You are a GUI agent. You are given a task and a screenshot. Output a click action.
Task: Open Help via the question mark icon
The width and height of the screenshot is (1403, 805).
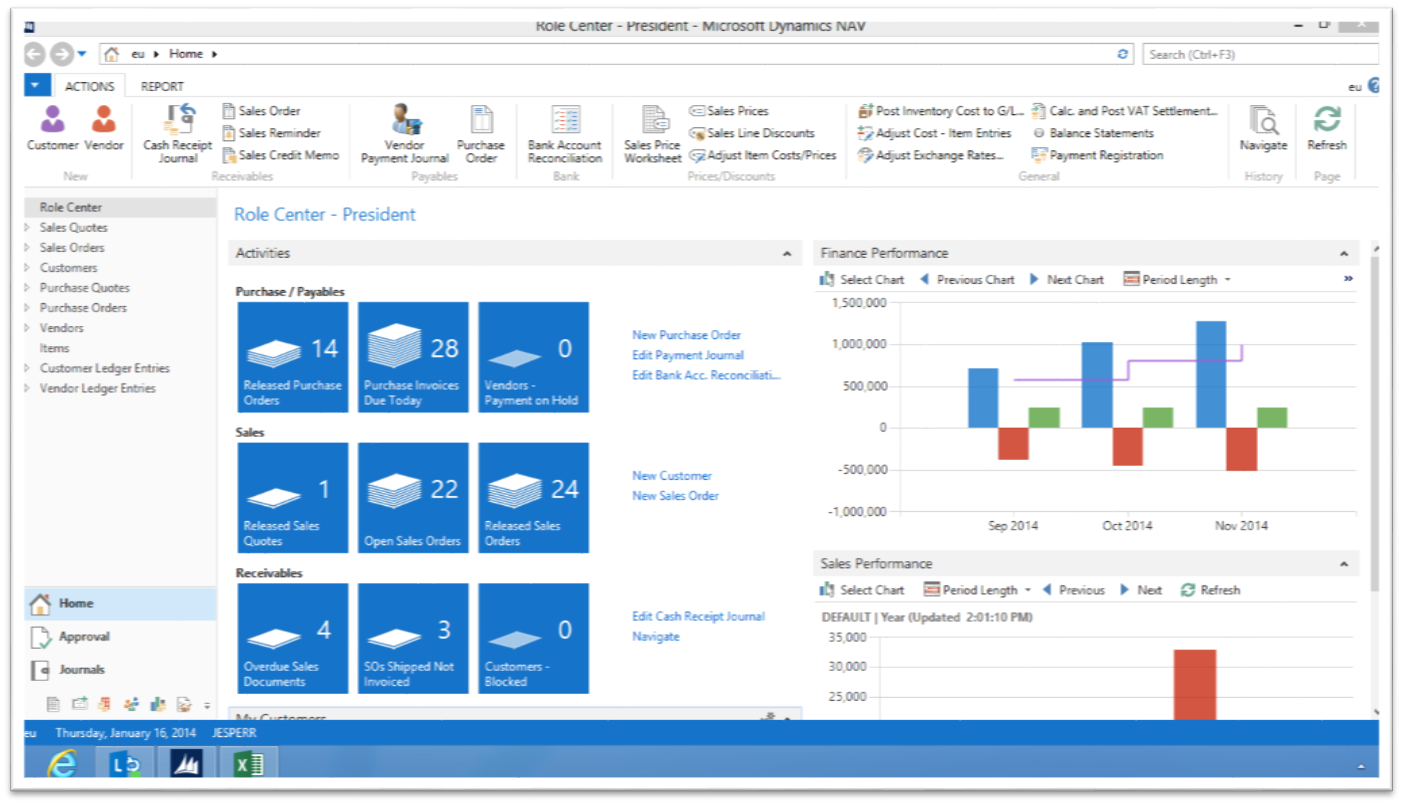click(1375, 86)
